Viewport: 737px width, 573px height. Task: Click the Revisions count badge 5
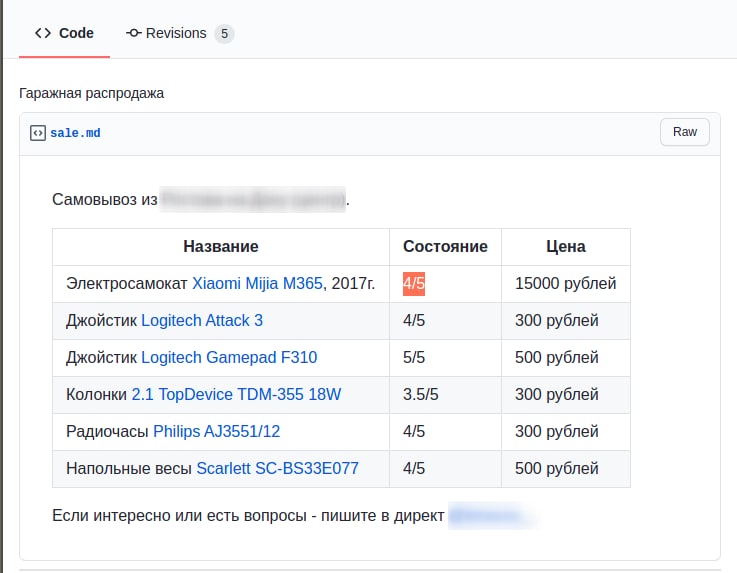coord(224,34)
